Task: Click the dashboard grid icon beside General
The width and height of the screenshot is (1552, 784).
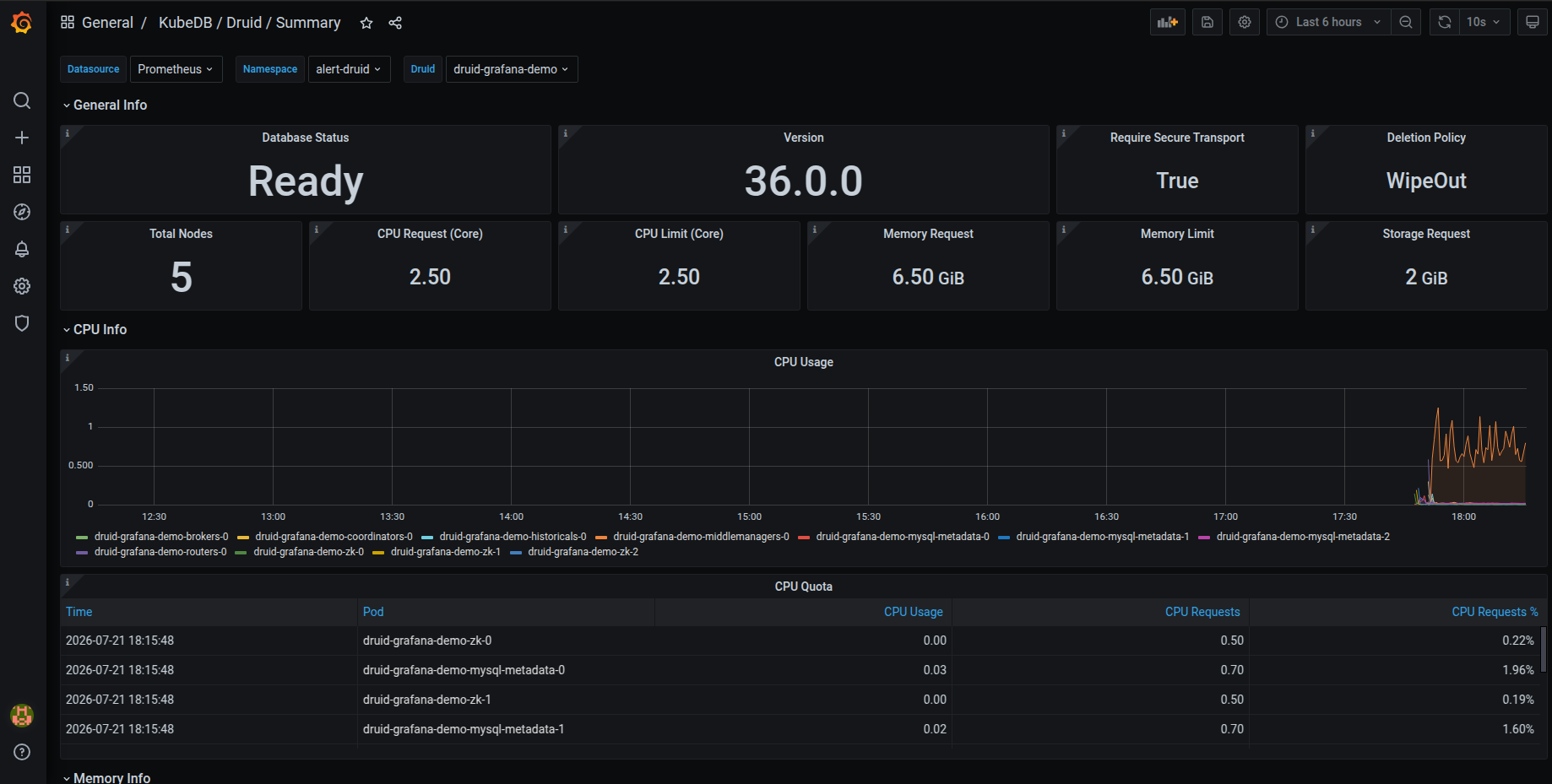Action: (68, 22)
